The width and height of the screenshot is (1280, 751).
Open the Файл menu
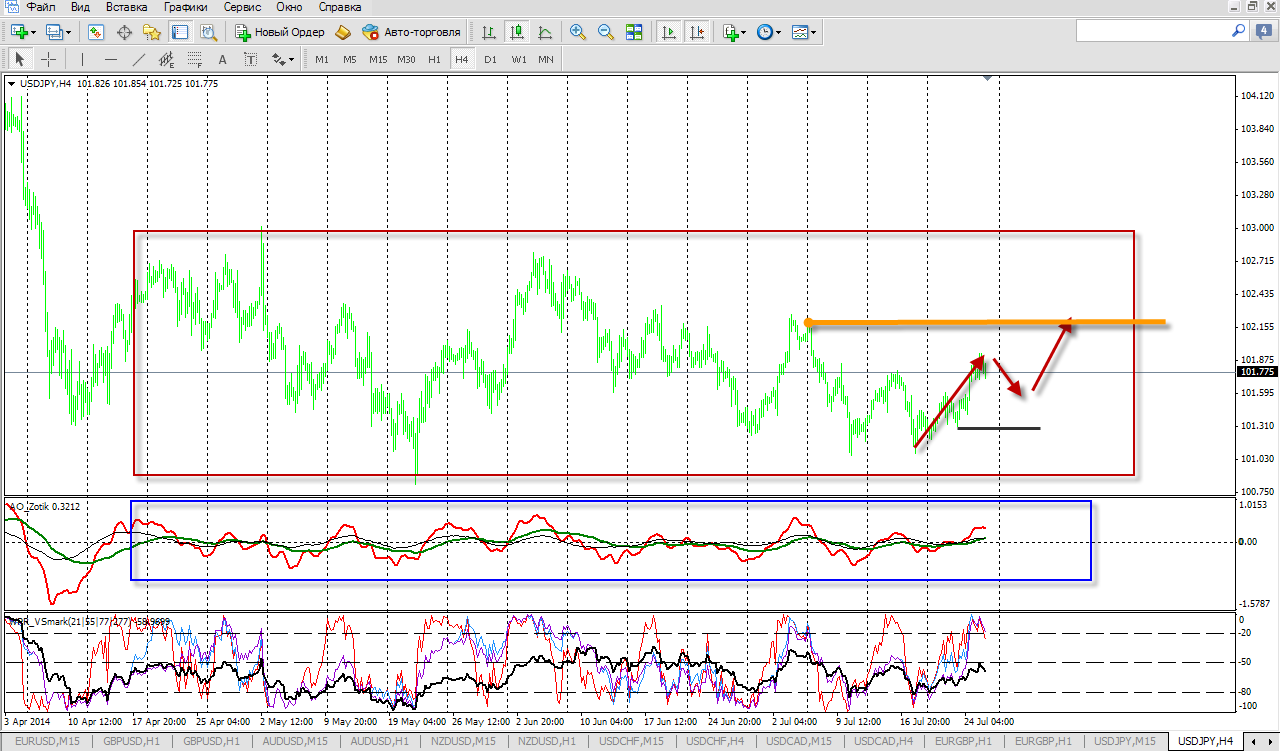pyautogui.click(x=42, y=7)
